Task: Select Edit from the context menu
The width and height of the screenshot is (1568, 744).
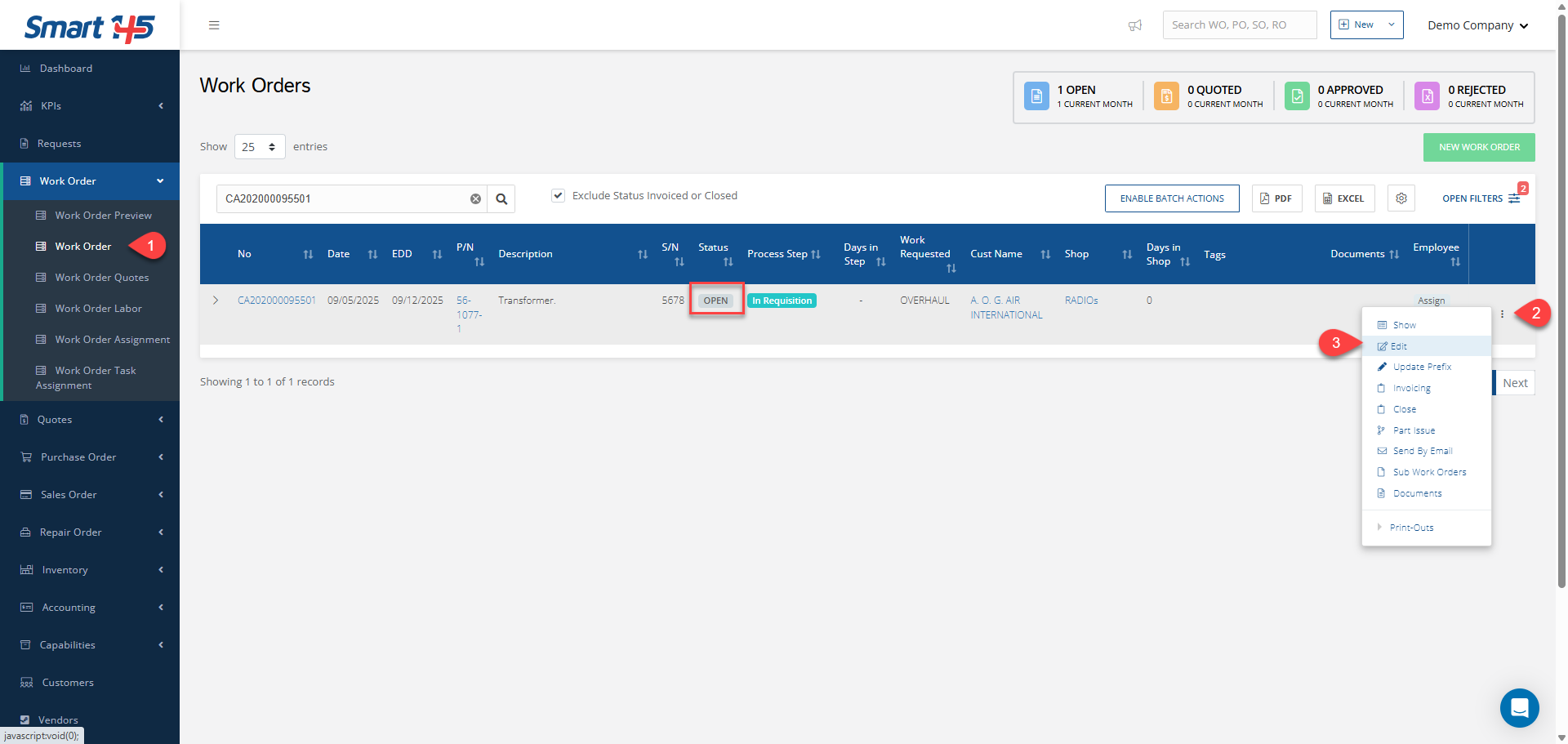Action: 1427,346
